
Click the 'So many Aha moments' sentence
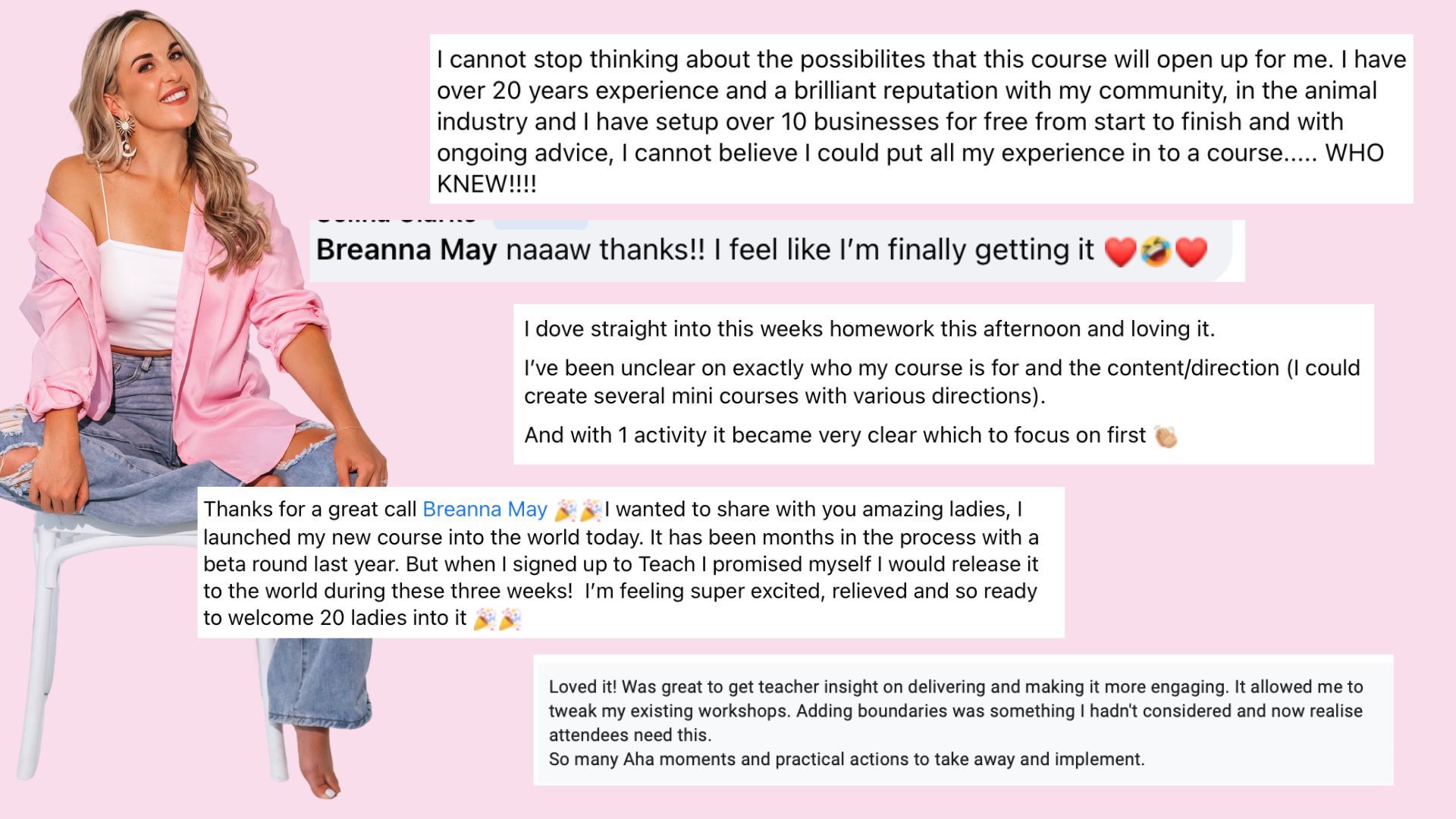pos(846,759)
